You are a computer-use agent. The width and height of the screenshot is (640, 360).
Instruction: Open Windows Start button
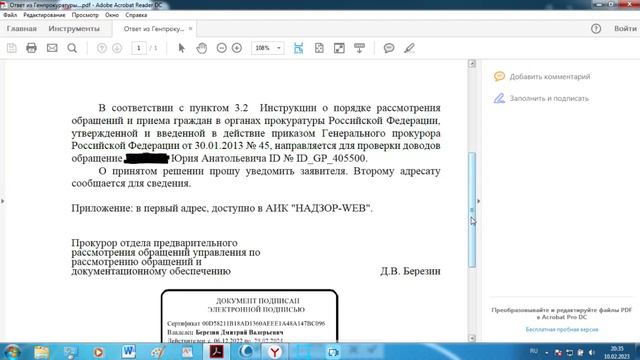coord(12,352)
